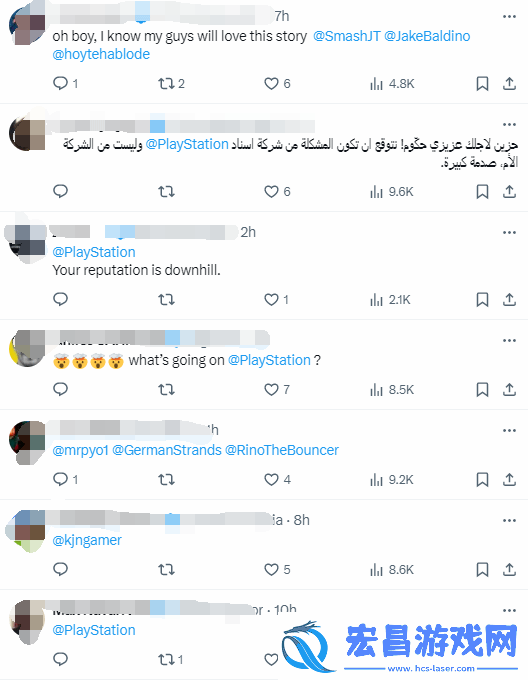The height and width of the screenshot is (680, 528).
Task: Open @GermanStrands mention link
Action: pos(167,450)
